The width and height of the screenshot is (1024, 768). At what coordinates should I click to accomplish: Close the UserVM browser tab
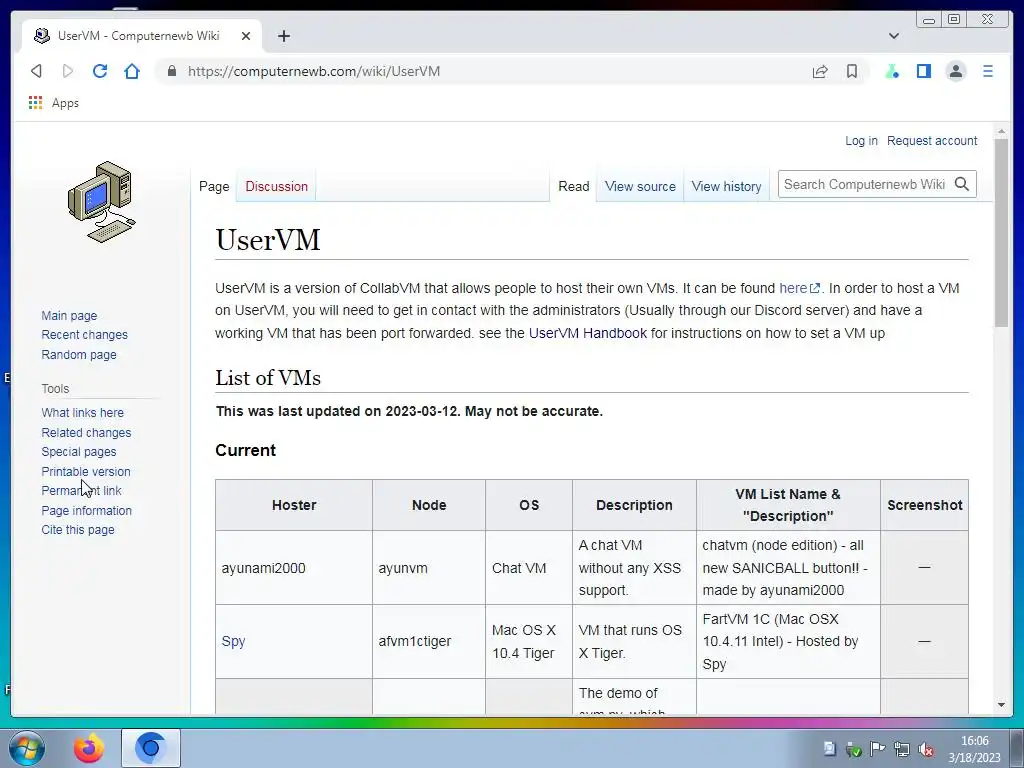246,36
